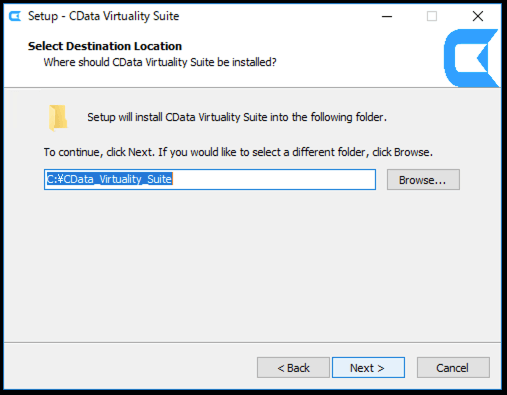Screen dimensions: 507x395
Task: Continue the installation with Next >
Action: 368,368
